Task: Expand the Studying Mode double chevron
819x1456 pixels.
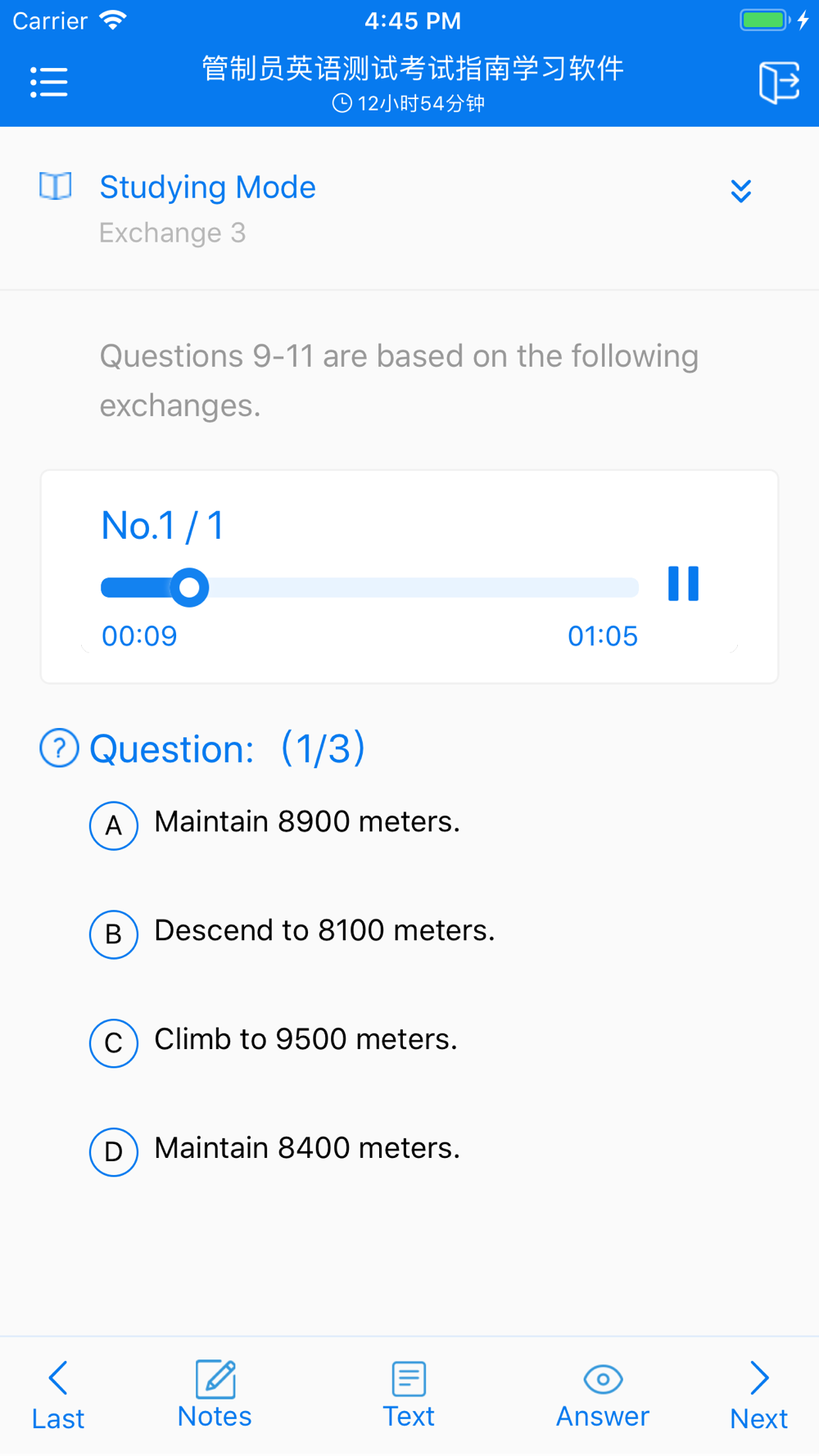Action: click(x=741, y=191)
